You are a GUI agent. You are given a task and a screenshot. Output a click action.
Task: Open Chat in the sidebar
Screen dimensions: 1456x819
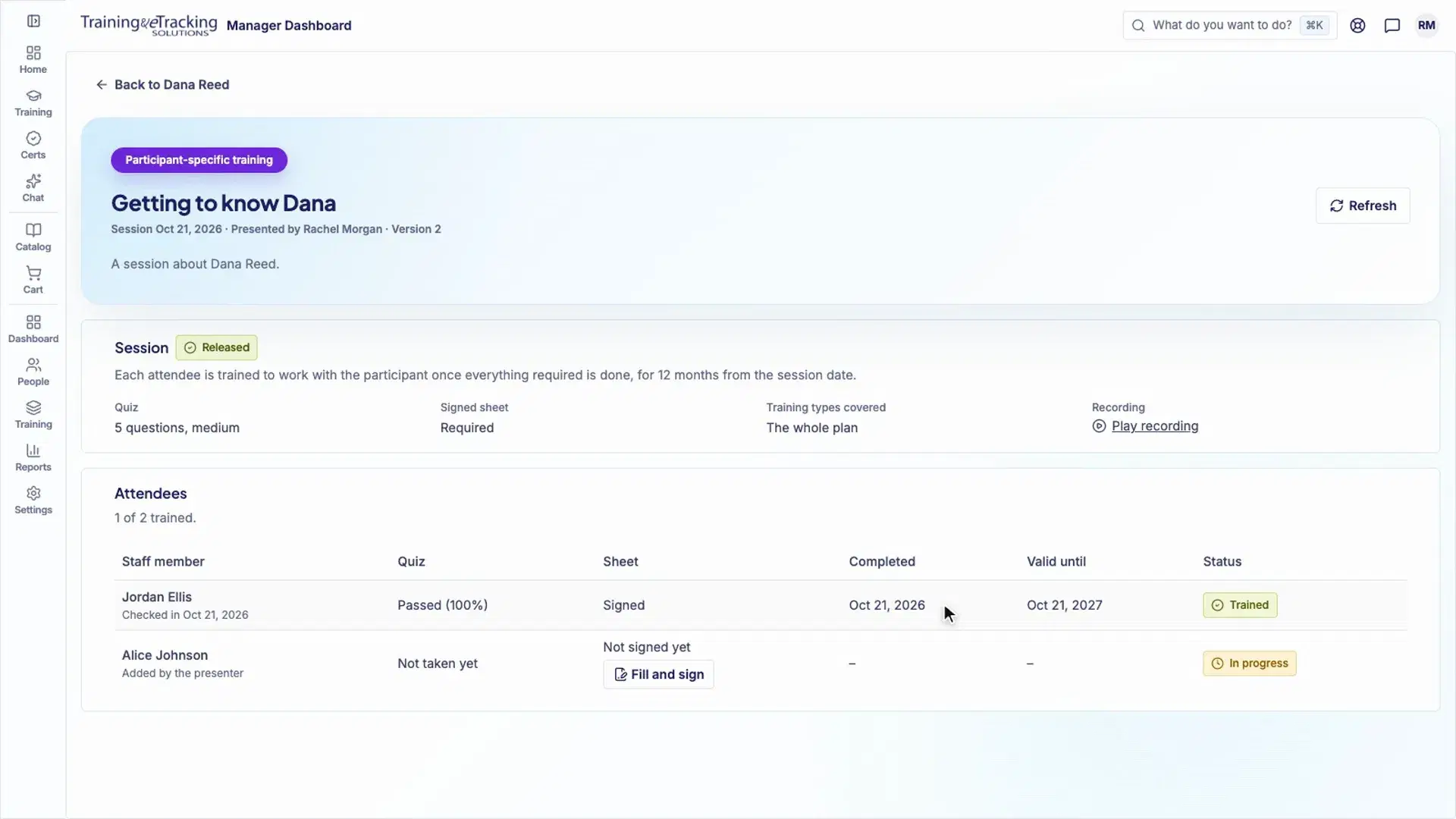click(33, 188)
